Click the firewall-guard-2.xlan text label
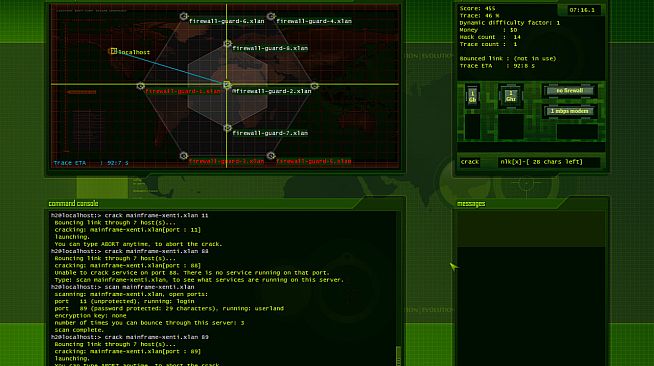The width and height of the screenshot is (654, 366). (x=272, y=91)
